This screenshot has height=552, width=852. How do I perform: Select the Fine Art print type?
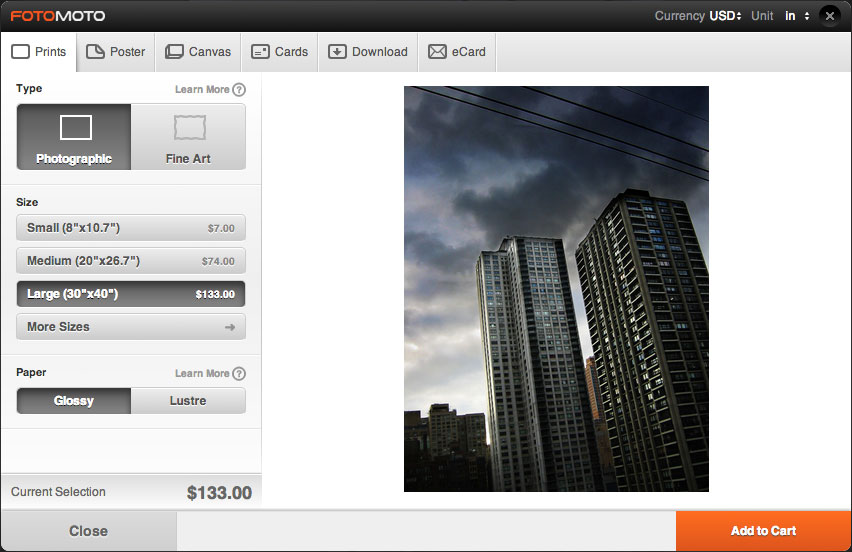pyautogui.click(x=188, y=137)
